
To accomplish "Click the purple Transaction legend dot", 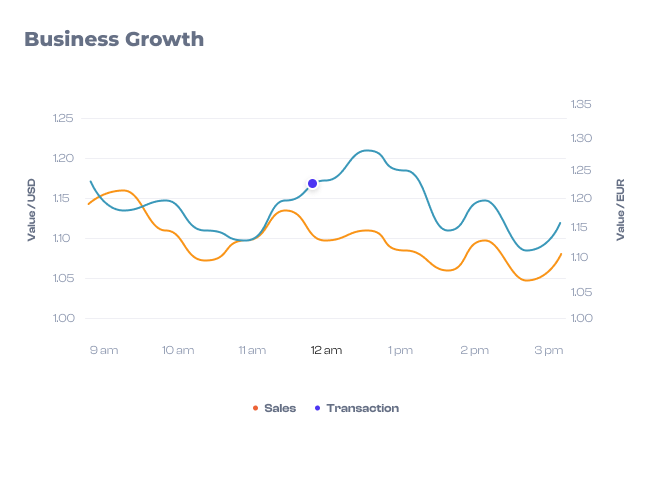I will click(x=318, y=408).
